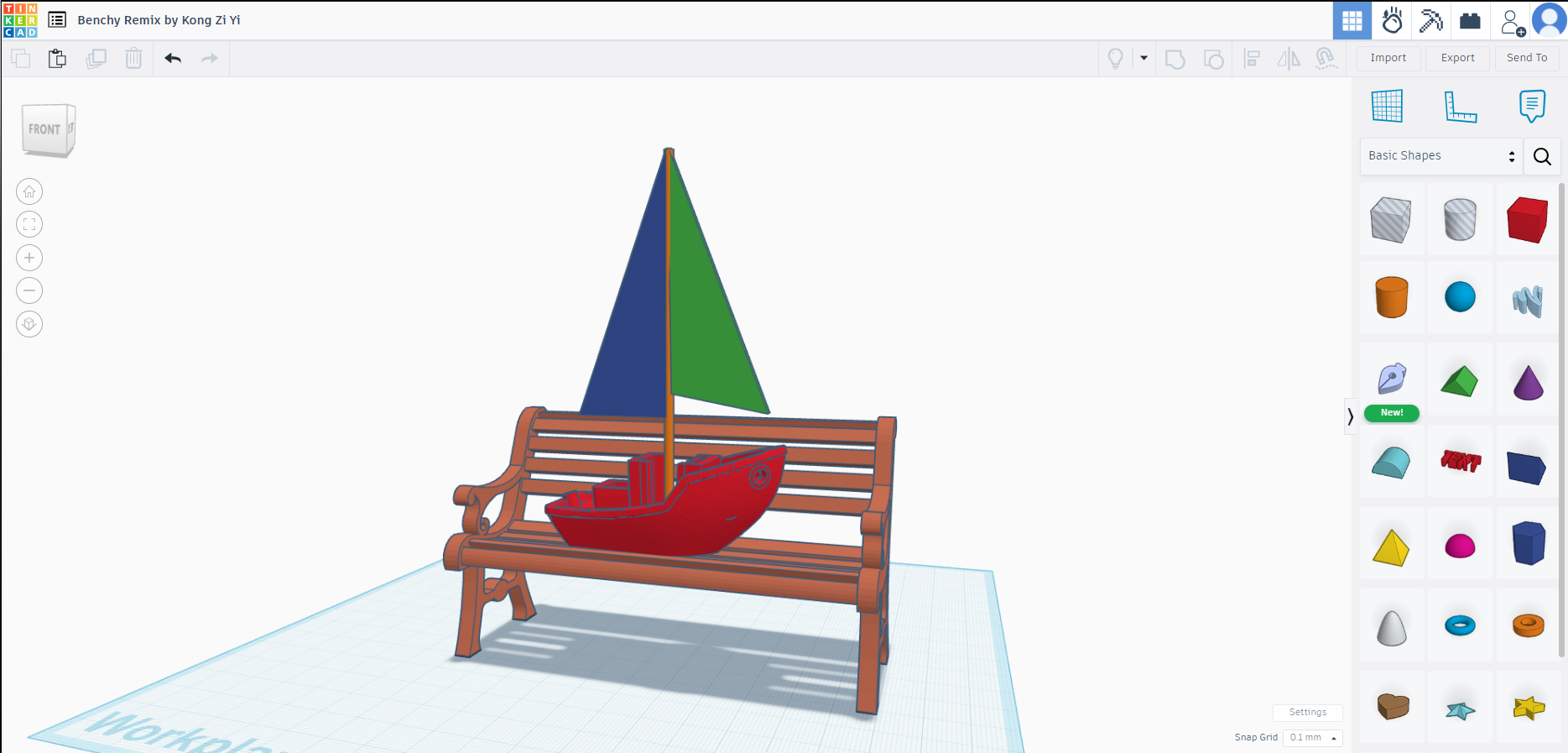
Task: Click the Tinkercad logo
Action: tap(20, 20)
